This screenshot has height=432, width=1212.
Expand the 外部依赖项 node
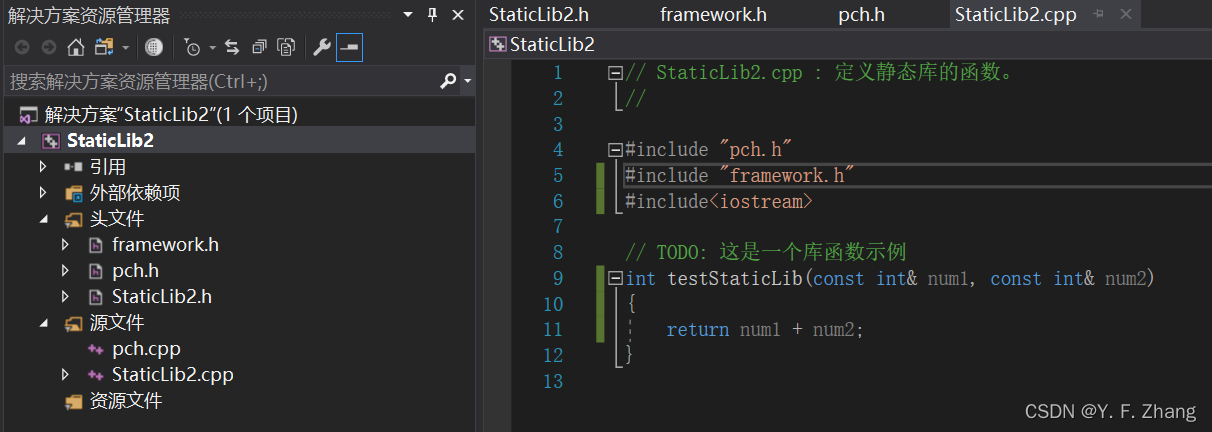click(x=43, y=193)
